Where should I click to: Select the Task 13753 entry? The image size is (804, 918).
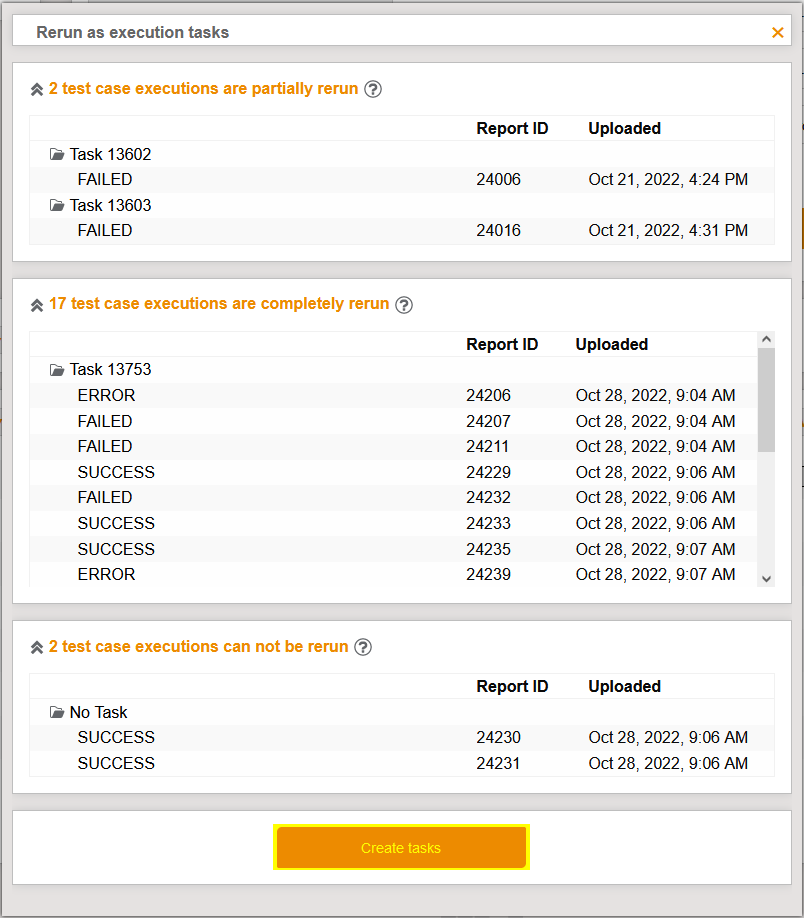pos(110,369)
